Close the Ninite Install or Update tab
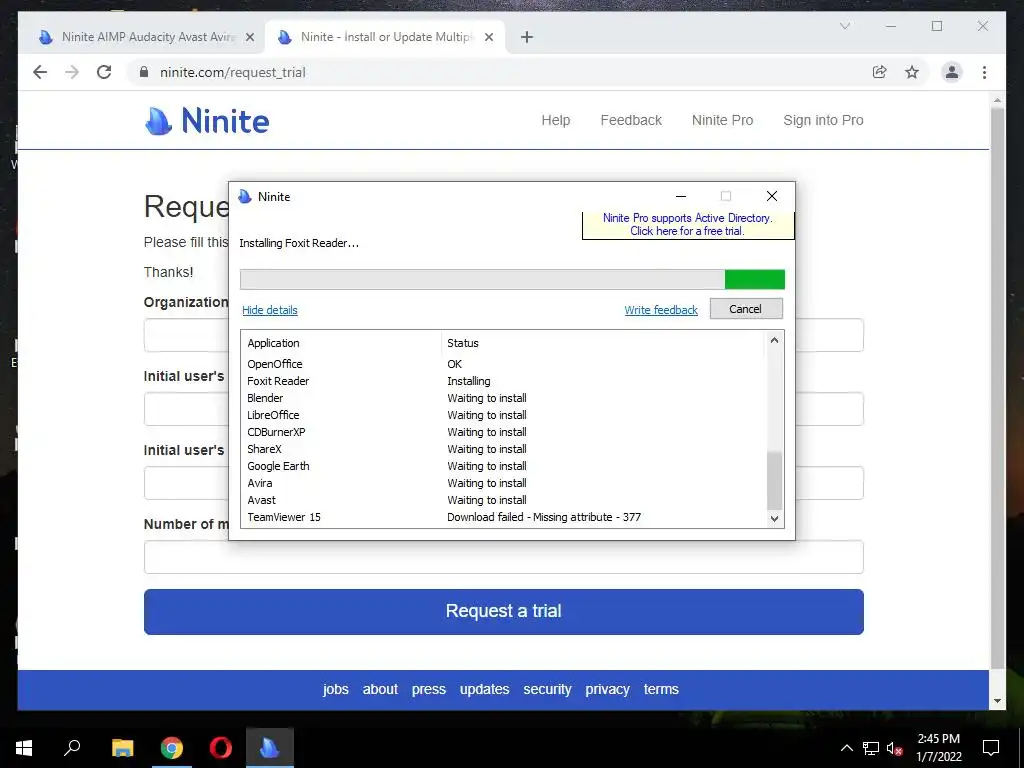 (488, 37)
